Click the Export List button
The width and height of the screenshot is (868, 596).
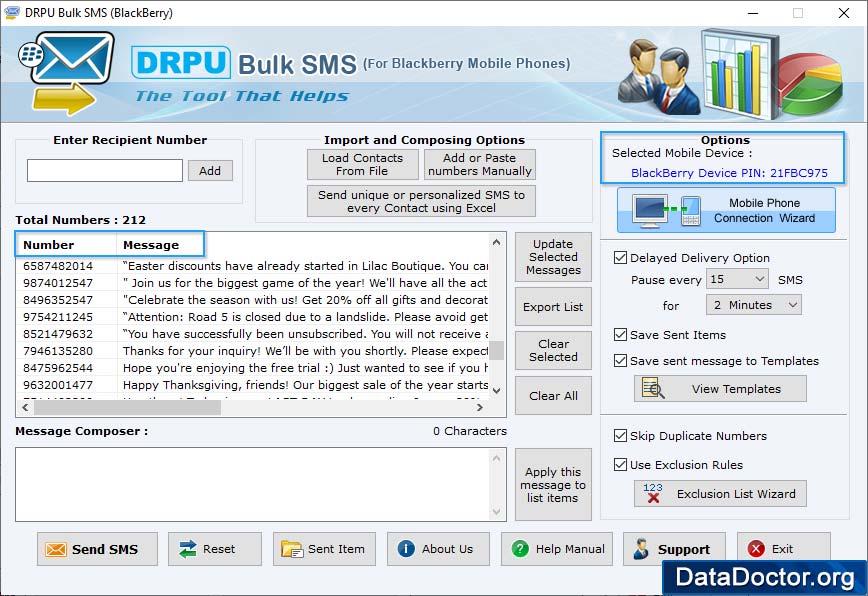coord(553,307)
